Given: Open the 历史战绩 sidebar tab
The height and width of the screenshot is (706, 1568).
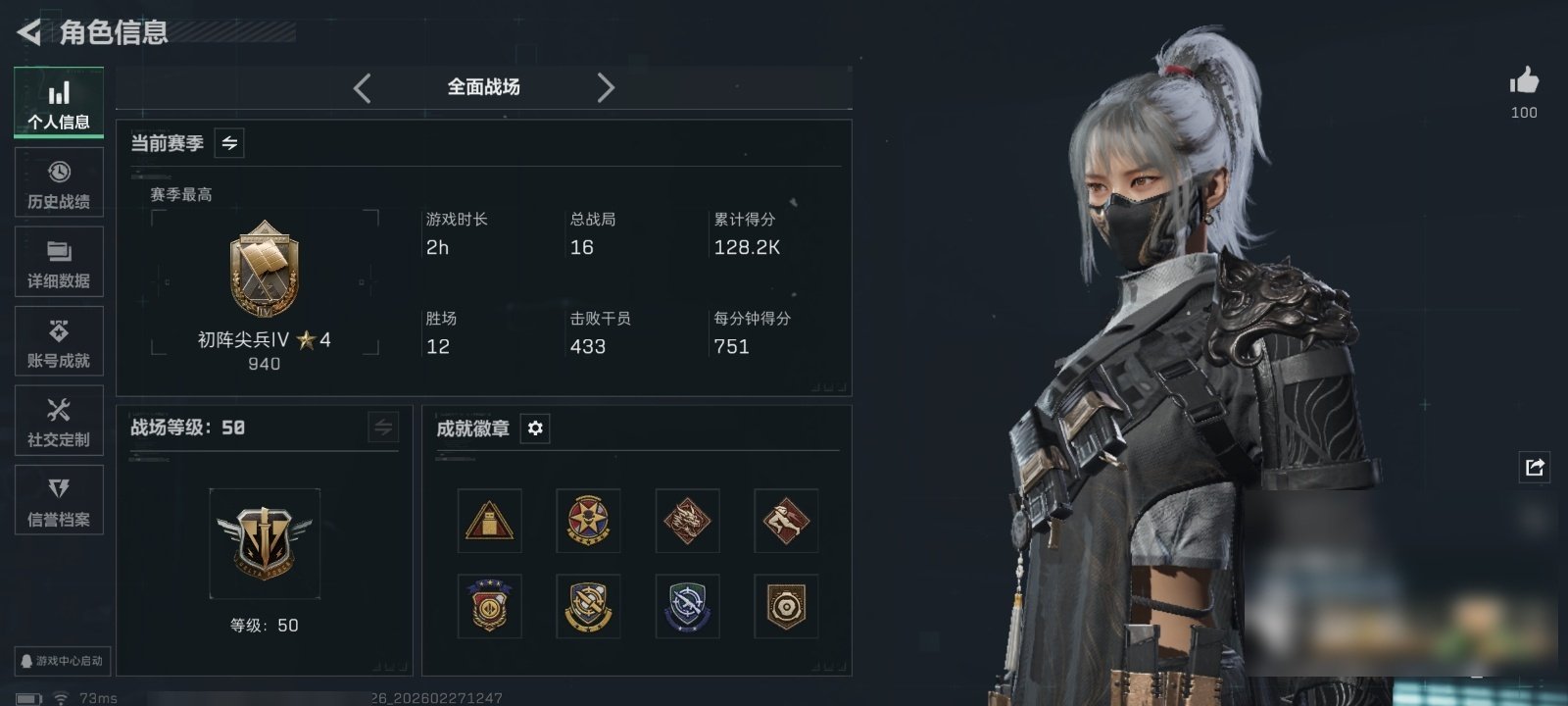Looking at the screenshot, I should (59, 182).
